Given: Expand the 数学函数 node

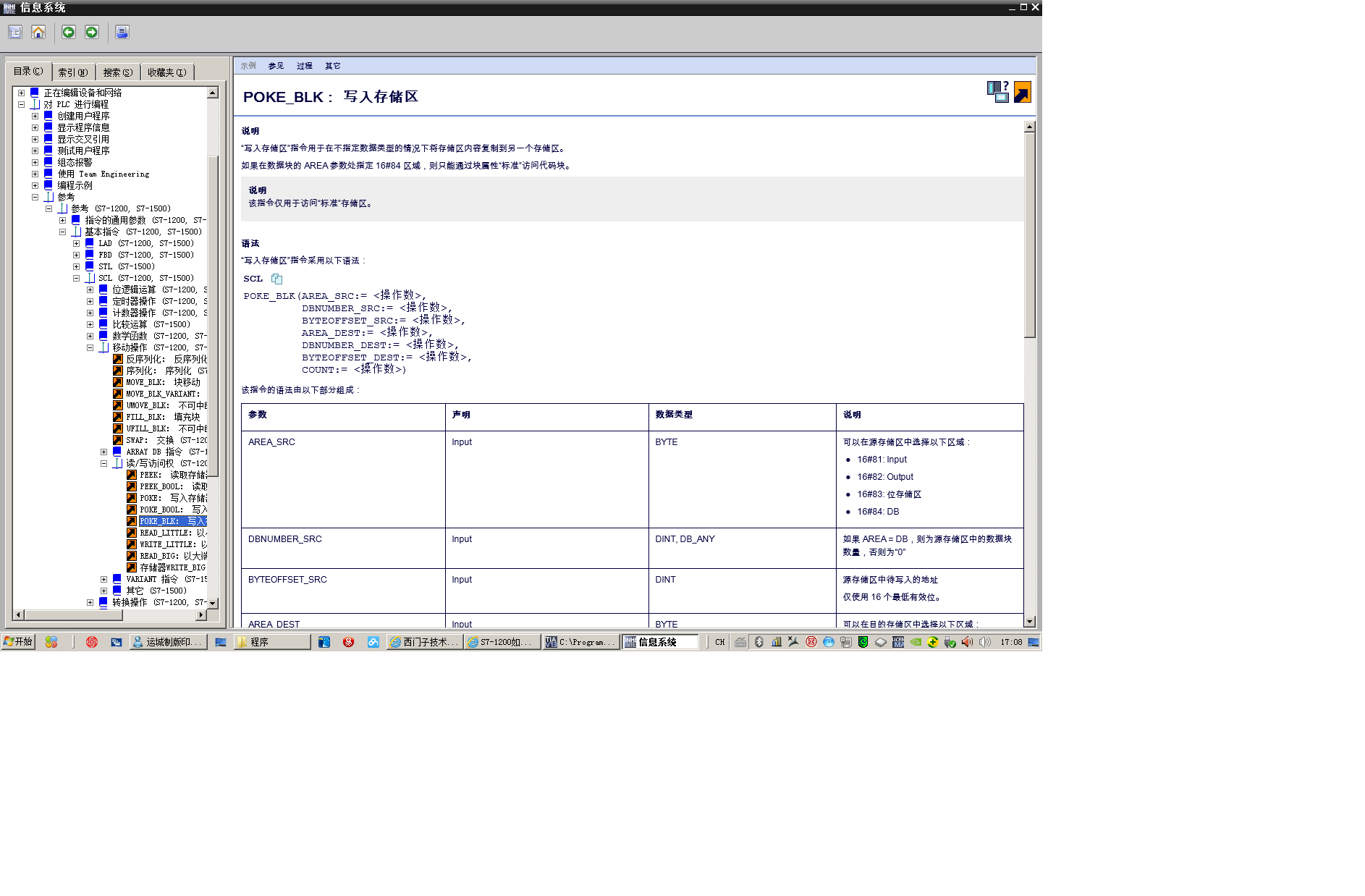Looking at the screenshot, I should point(90,336).
